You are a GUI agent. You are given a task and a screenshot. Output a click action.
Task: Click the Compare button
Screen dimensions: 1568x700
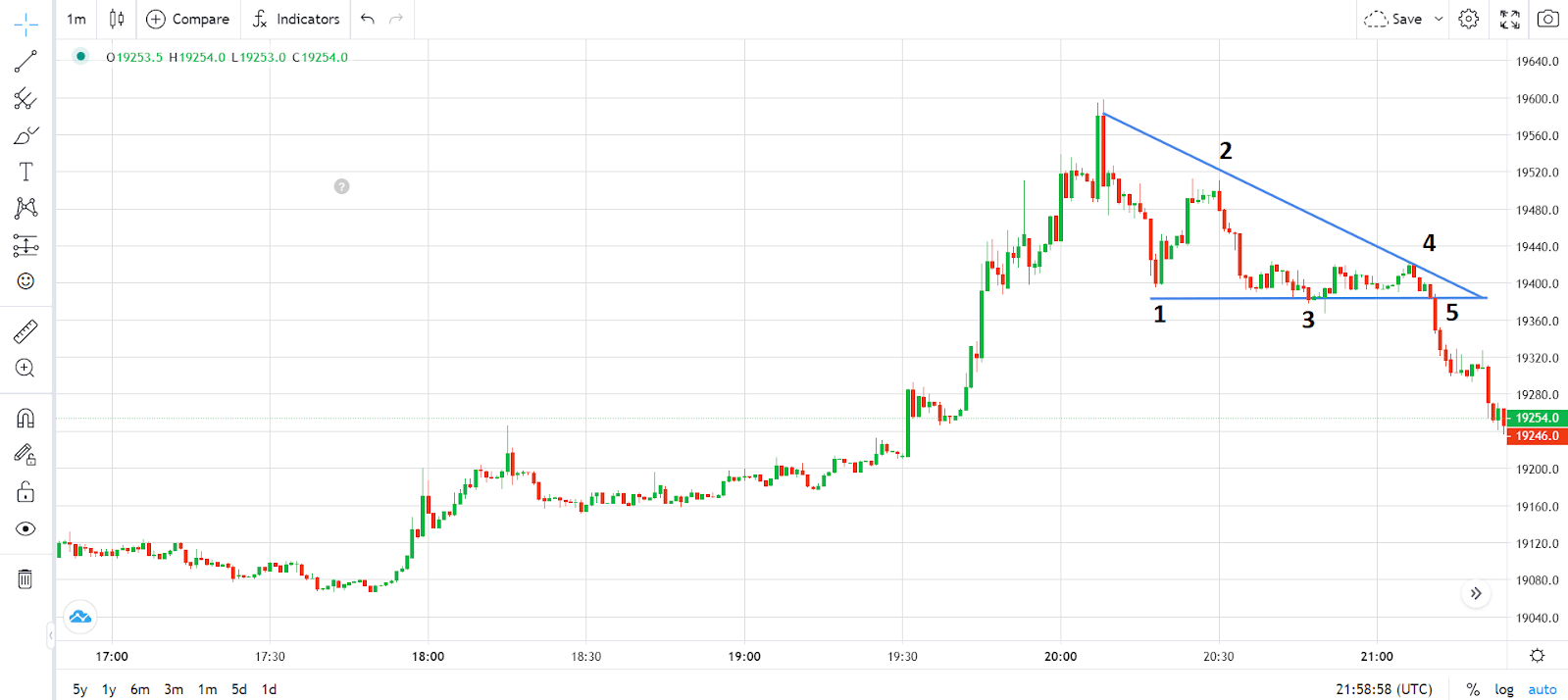click(187, 19)
